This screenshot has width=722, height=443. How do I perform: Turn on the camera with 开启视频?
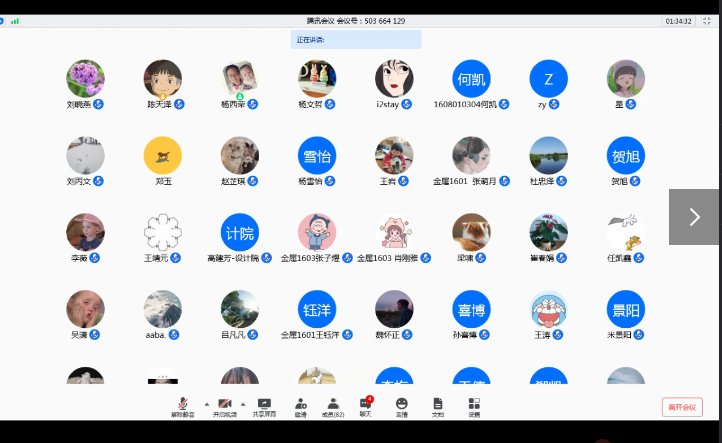(x=225, y=405)
